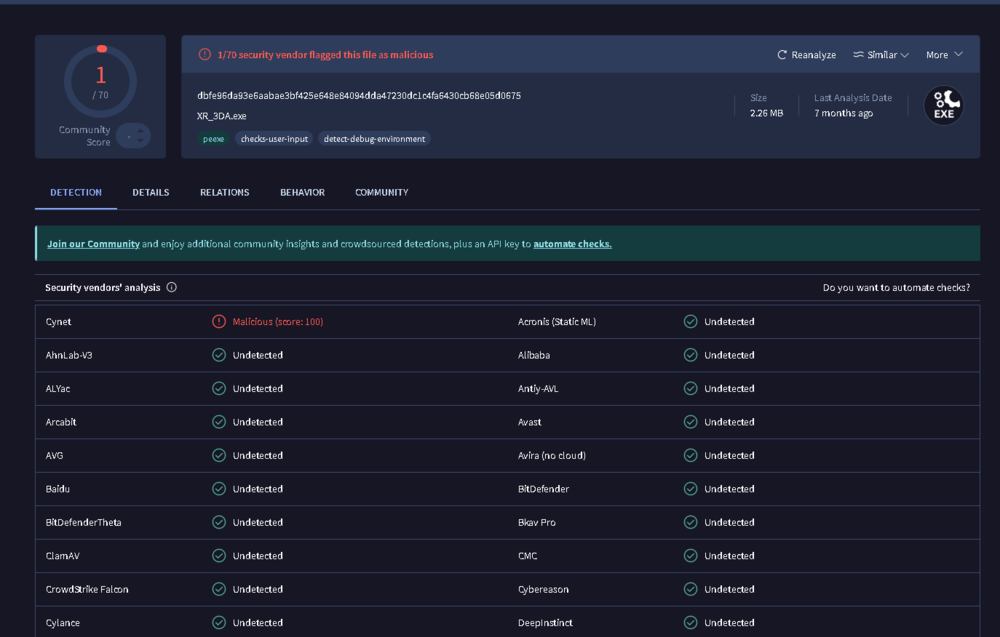Open the More dropdown menu
1000x637 pixels.
(944, 55)
